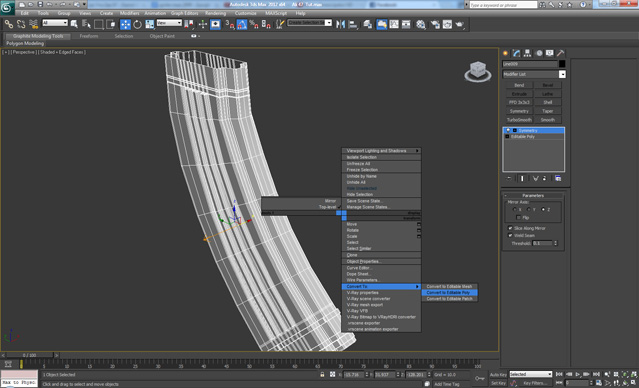Activate the Select and Move tool
Image resolution: width=639 pixels, height=388 pixels.
[125, 24]
